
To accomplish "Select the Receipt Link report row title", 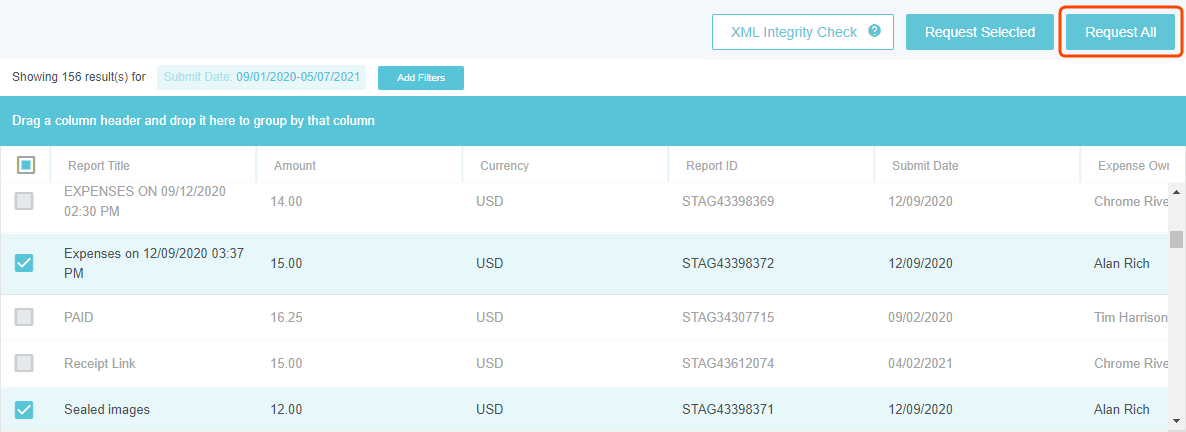I will coord(100,363).
